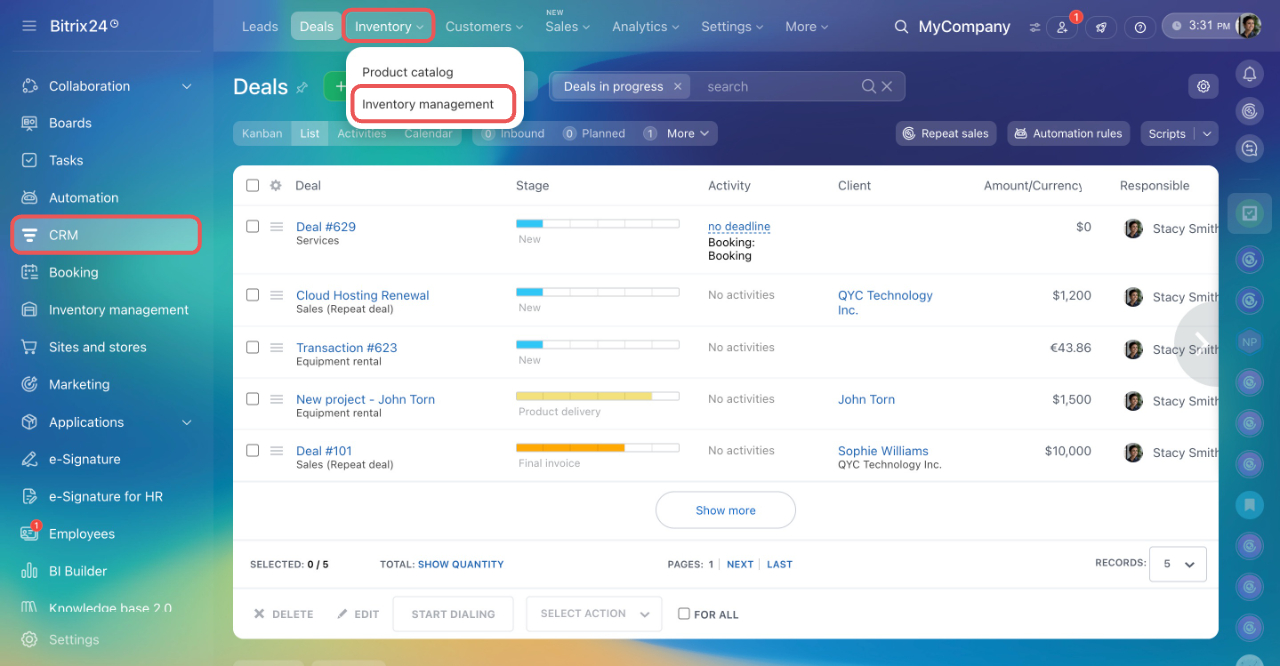Clear search with the X icon
Screen dimensions: 1280x666
pyautogui.click(x=887, y=87)
